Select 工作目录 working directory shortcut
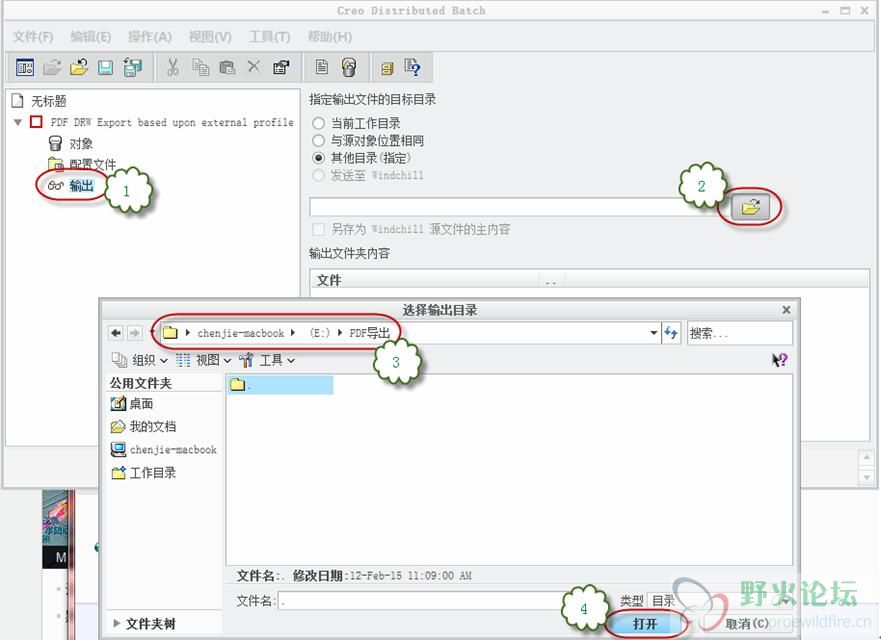The height and width of the screenshot is (640, 881). (144, 473)
